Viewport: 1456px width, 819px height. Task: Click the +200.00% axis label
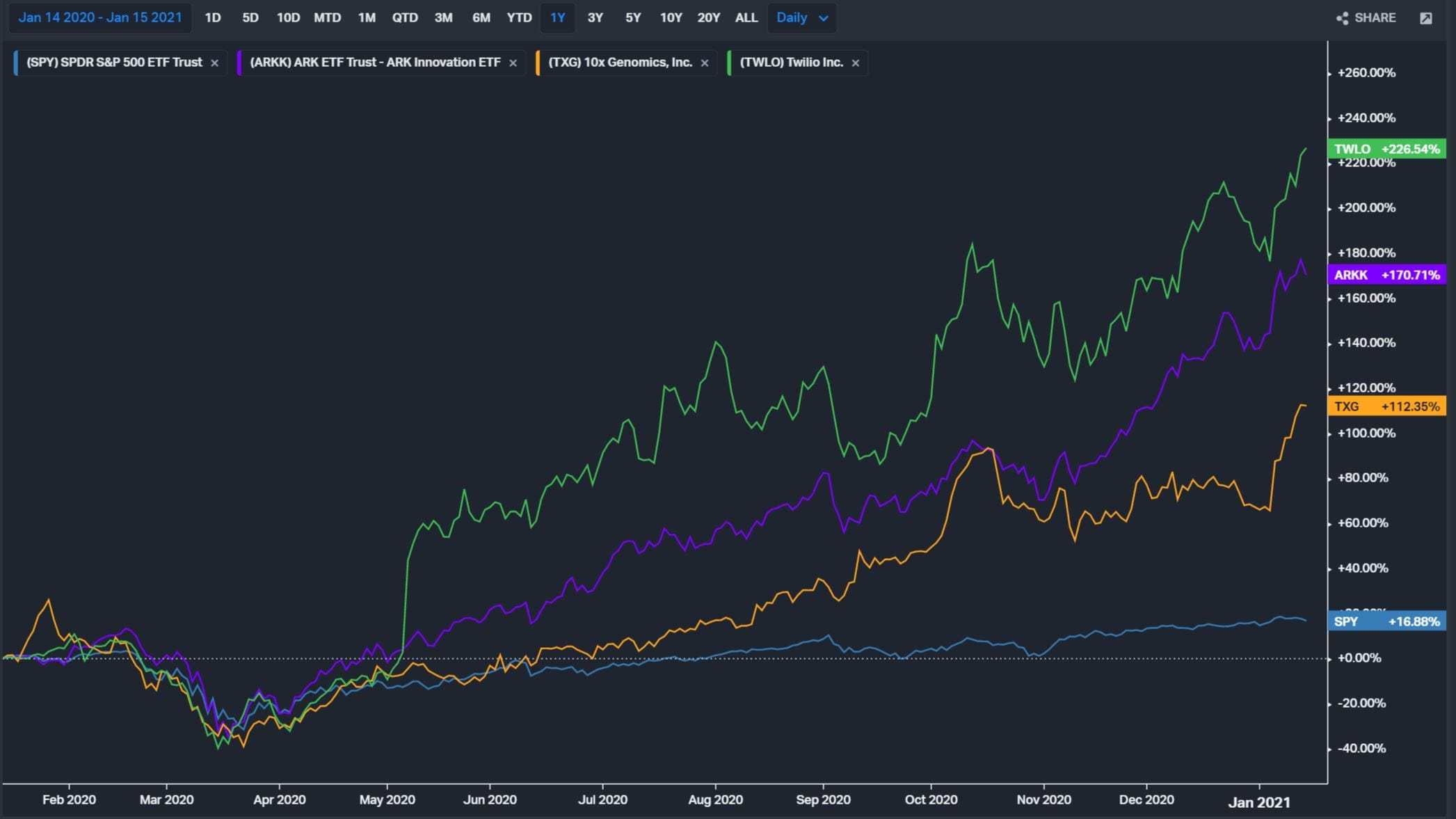click(1366, 208)
